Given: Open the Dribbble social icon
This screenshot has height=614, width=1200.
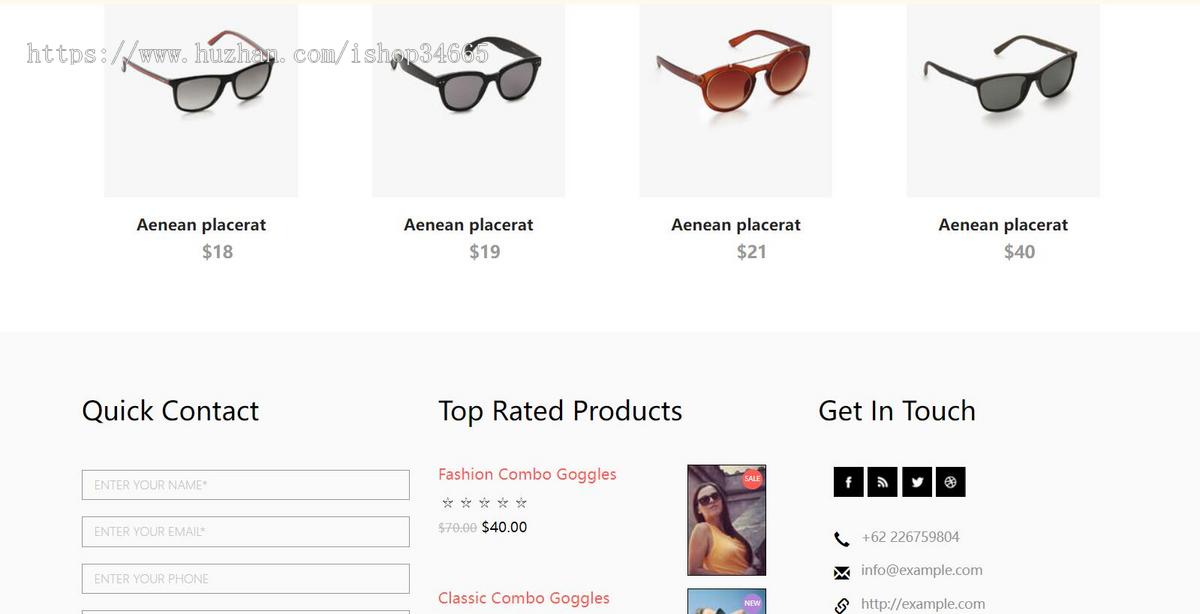Looking at the screenshot, I should (950, 482).
